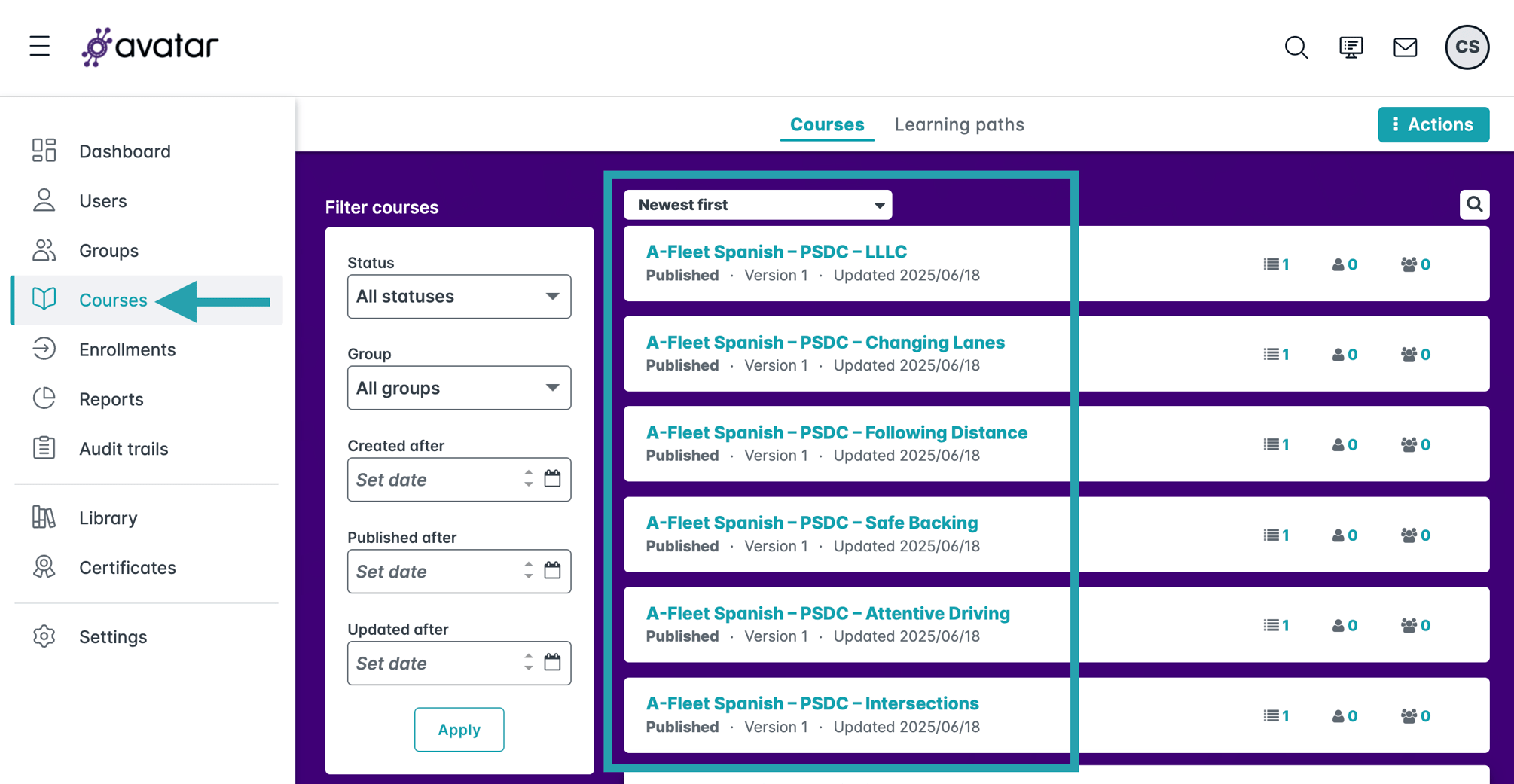The image size is (1514, 784).
Task: Open the messages envelope icon
Action: pos(1405,47)
